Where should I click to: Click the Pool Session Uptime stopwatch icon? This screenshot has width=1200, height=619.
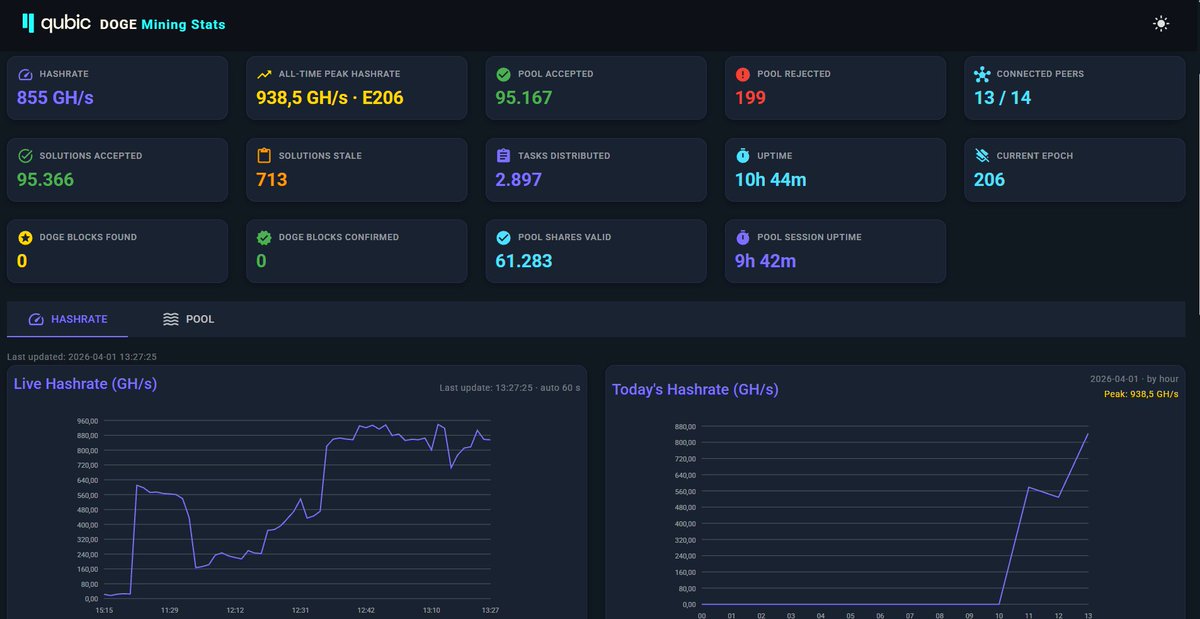[743, 238]
